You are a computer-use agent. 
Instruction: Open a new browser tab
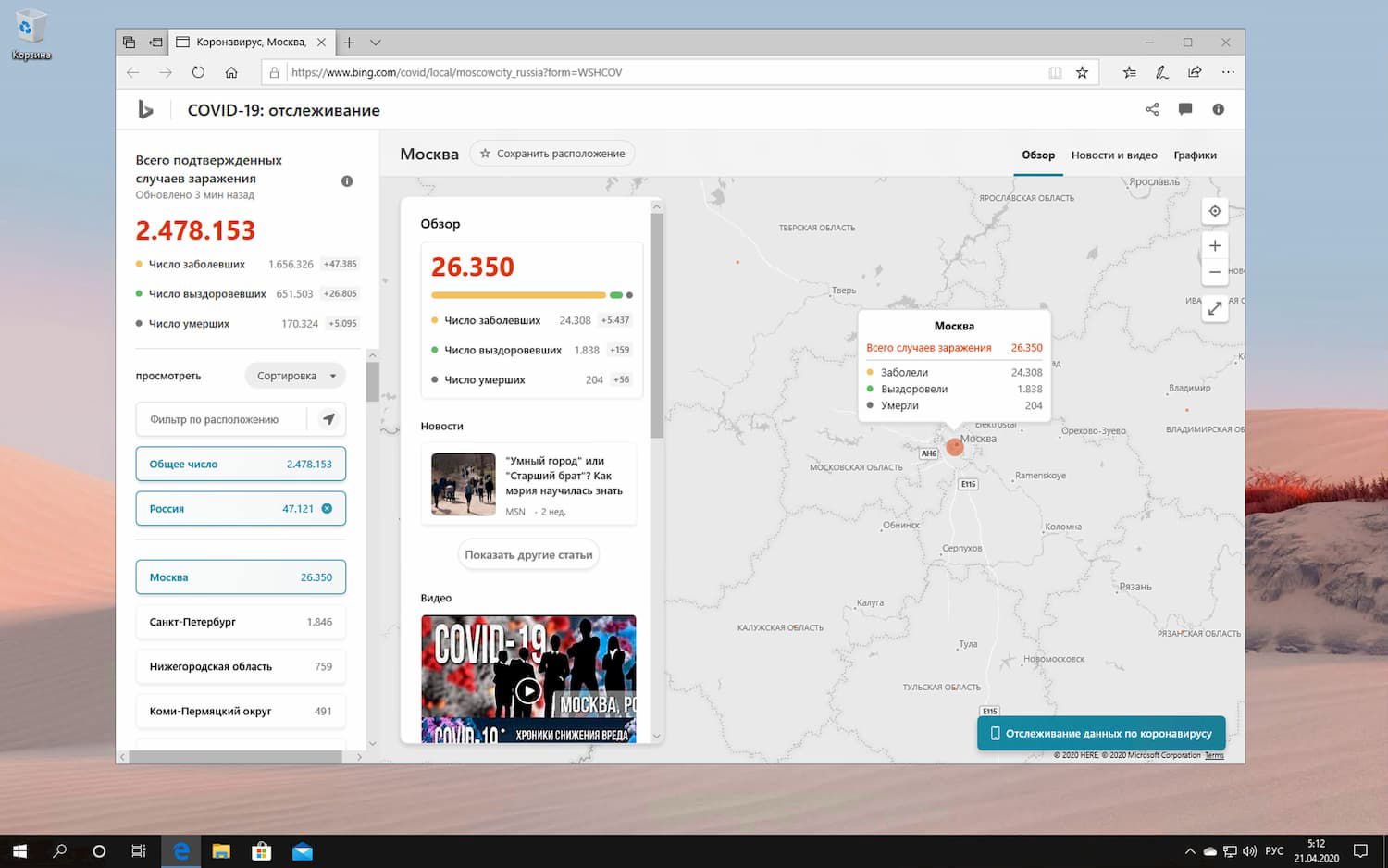pyautogui.click(x=349, y=43)
